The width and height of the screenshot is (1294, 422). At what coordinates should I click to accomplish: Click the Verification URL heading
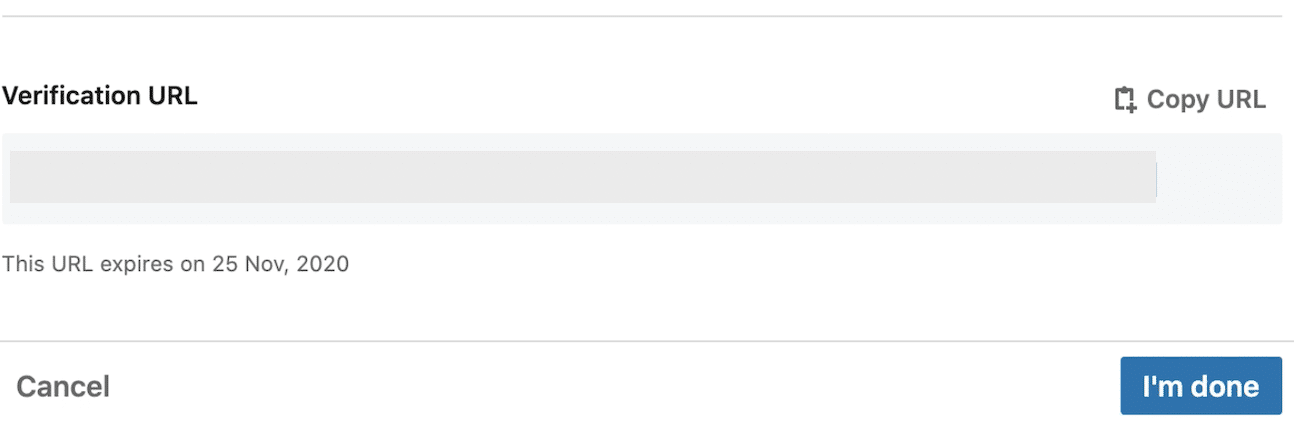click(x=100, y=96)
